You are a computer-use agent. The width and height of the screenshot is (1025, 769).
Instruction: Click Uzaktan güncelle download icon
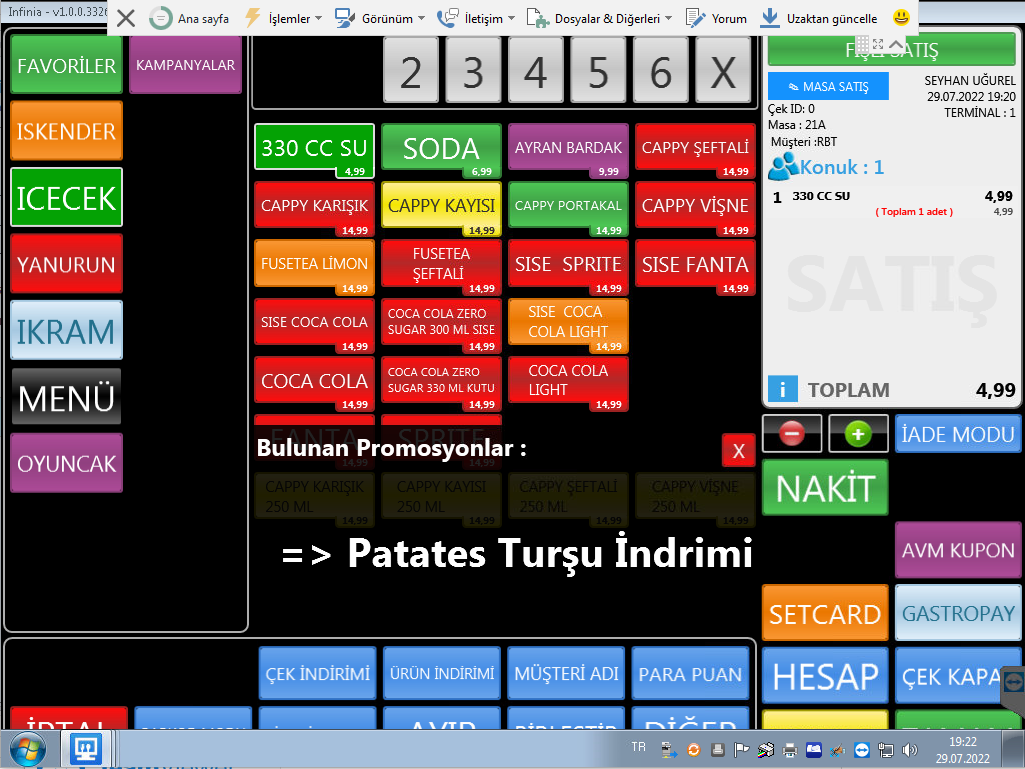[770, 18]
